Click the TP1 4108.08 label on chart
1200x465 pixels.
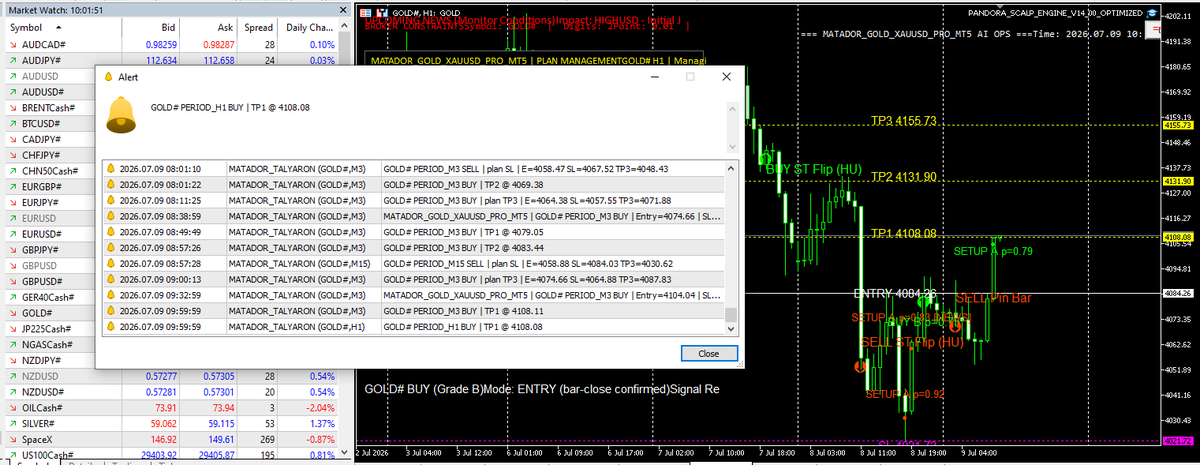tap(903, 233)
